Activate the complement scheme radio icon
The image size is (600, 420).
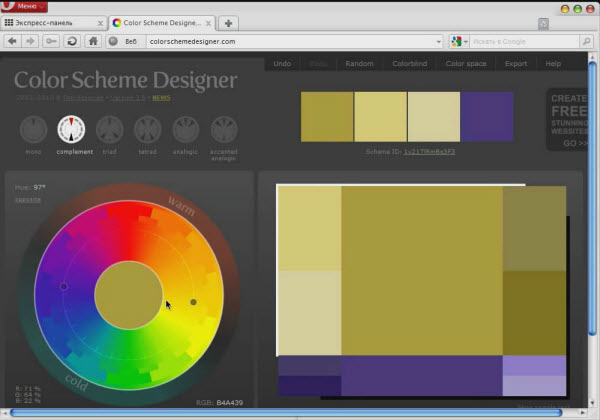[72, 130]
